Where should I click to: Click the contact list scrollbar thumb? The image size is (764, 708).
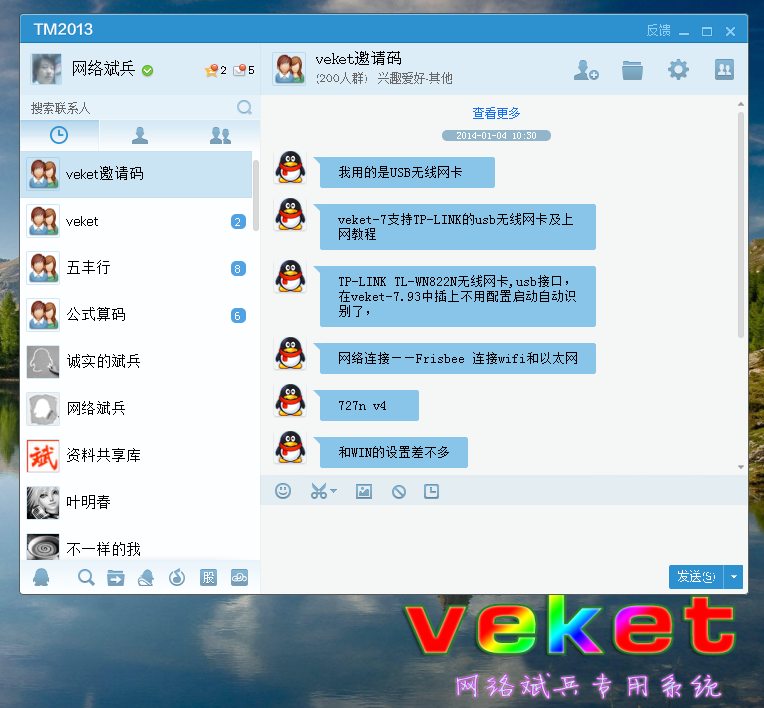[256, 195]
